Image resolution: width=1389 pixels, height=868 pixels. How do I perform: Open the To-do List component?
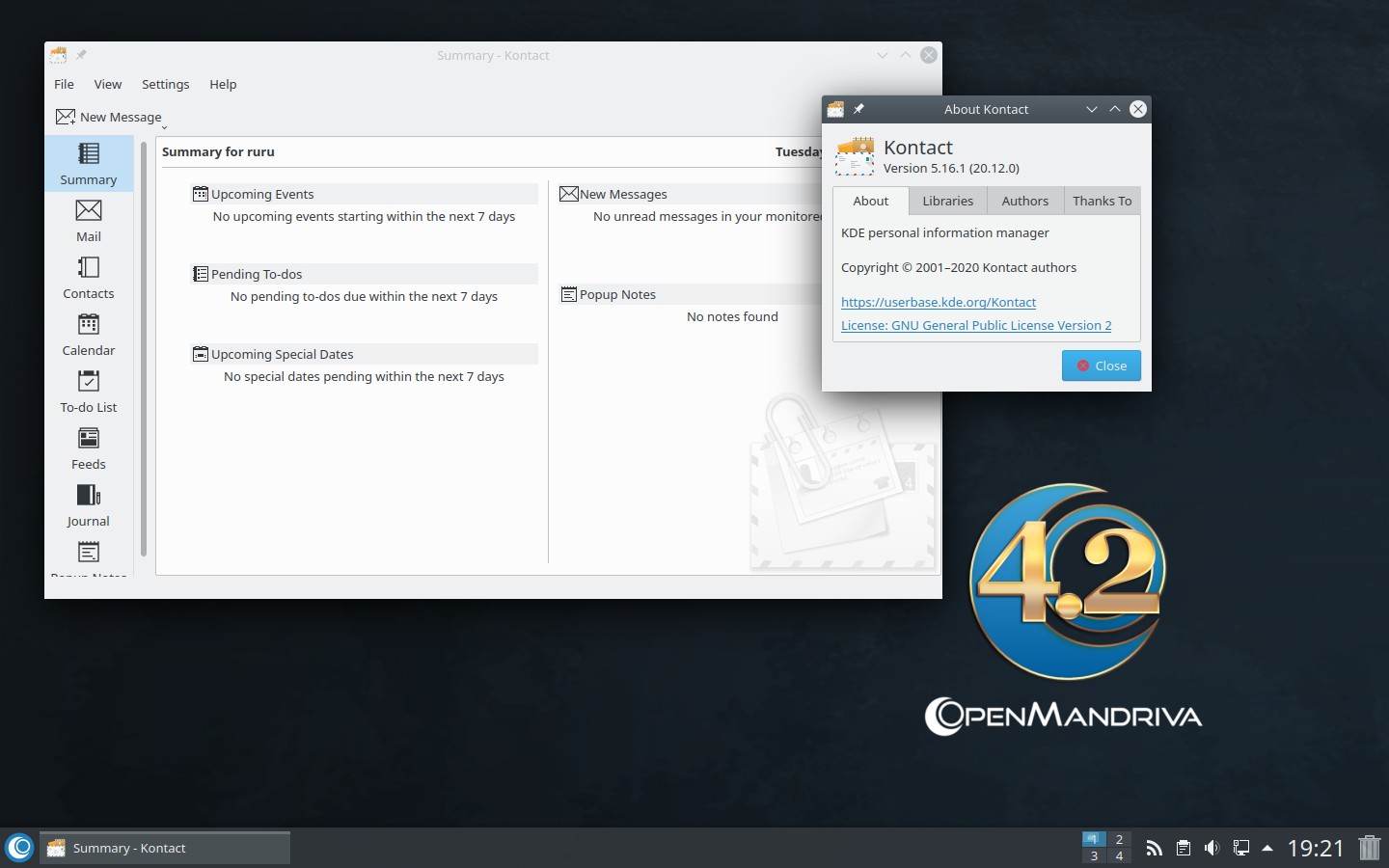point(88,392)
